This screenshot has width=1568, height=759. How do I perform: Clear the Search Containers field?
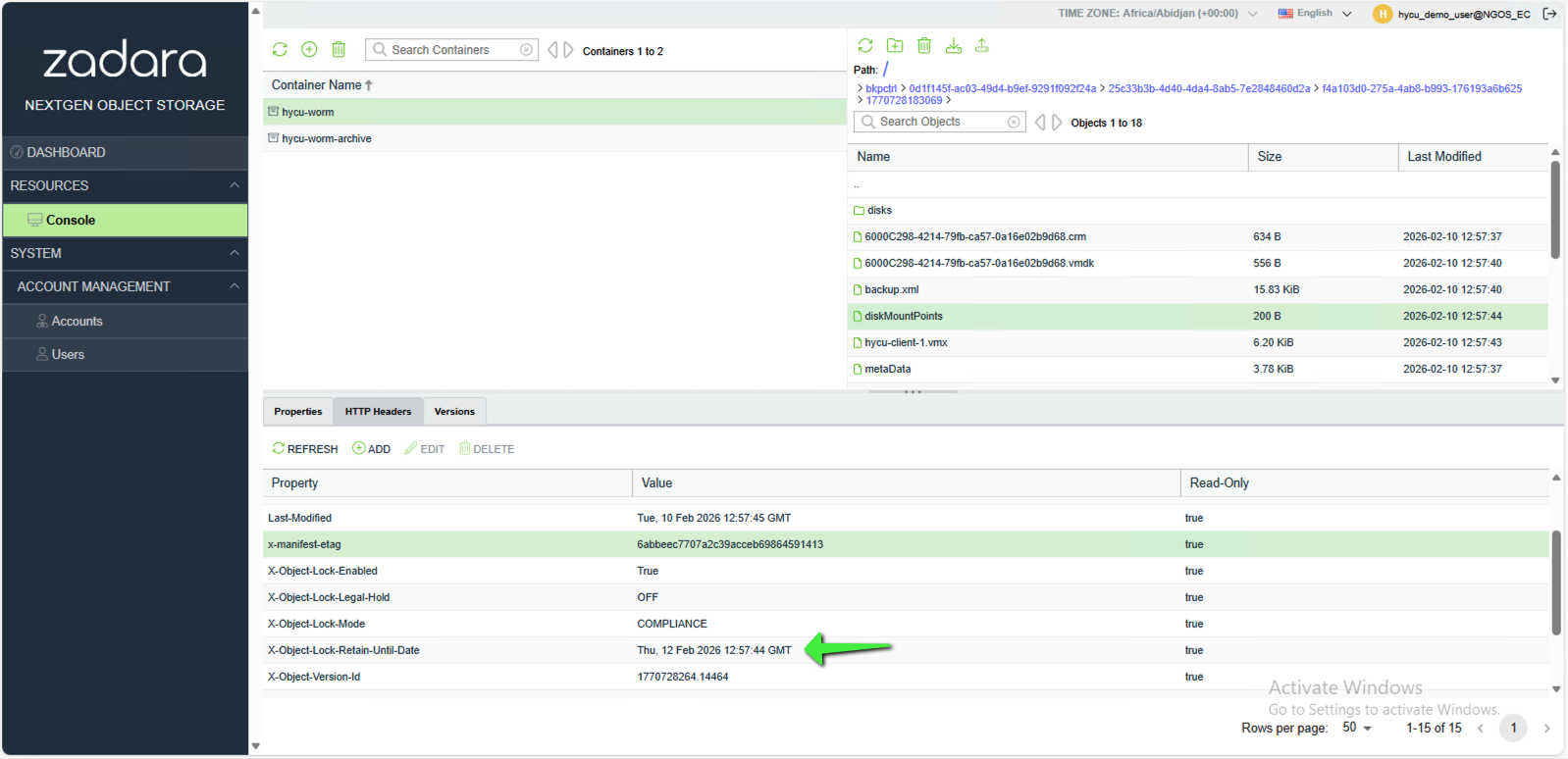pyautogui.click(x=526, y=50)
